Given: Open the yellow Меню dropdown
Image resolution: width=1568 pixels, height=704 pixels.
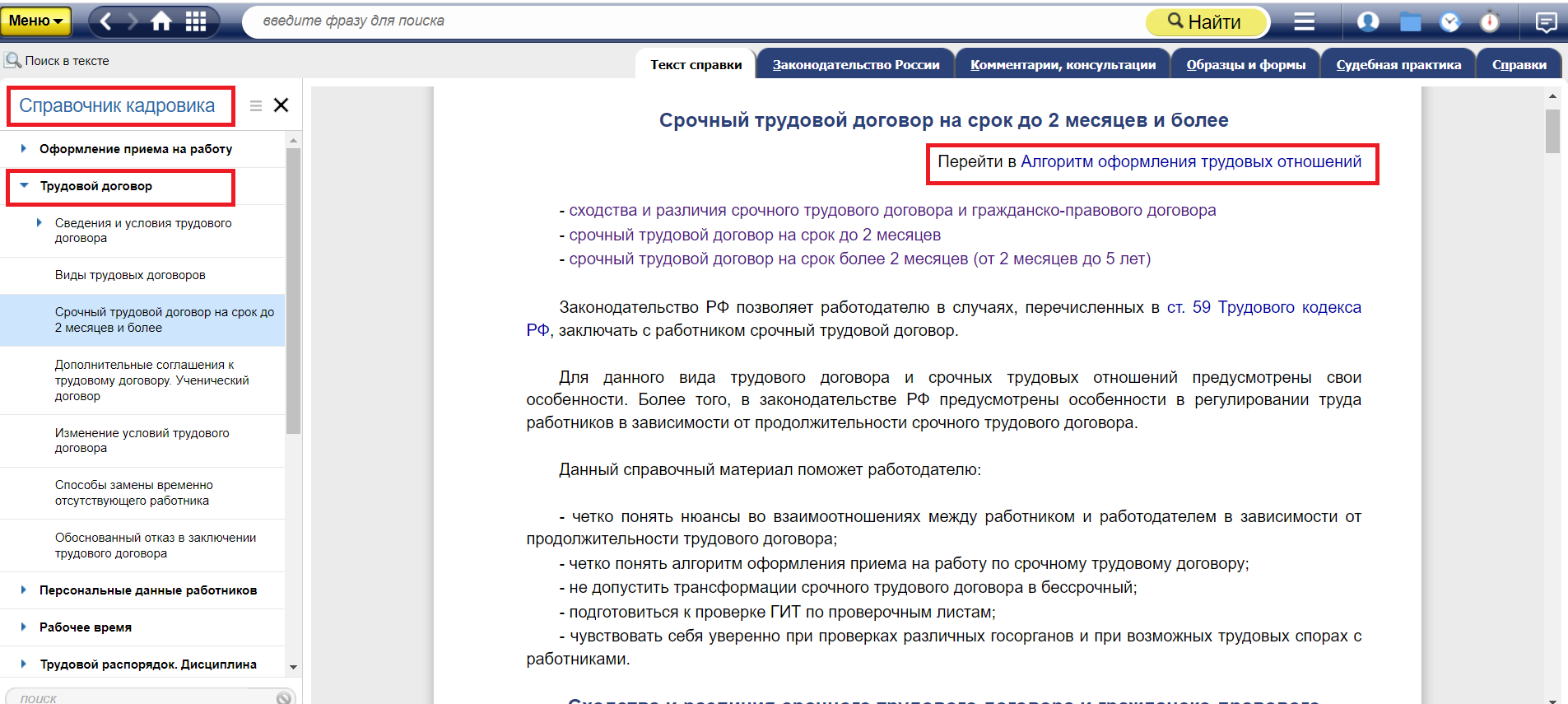Looking at the screenshot, I should point(36,21).
